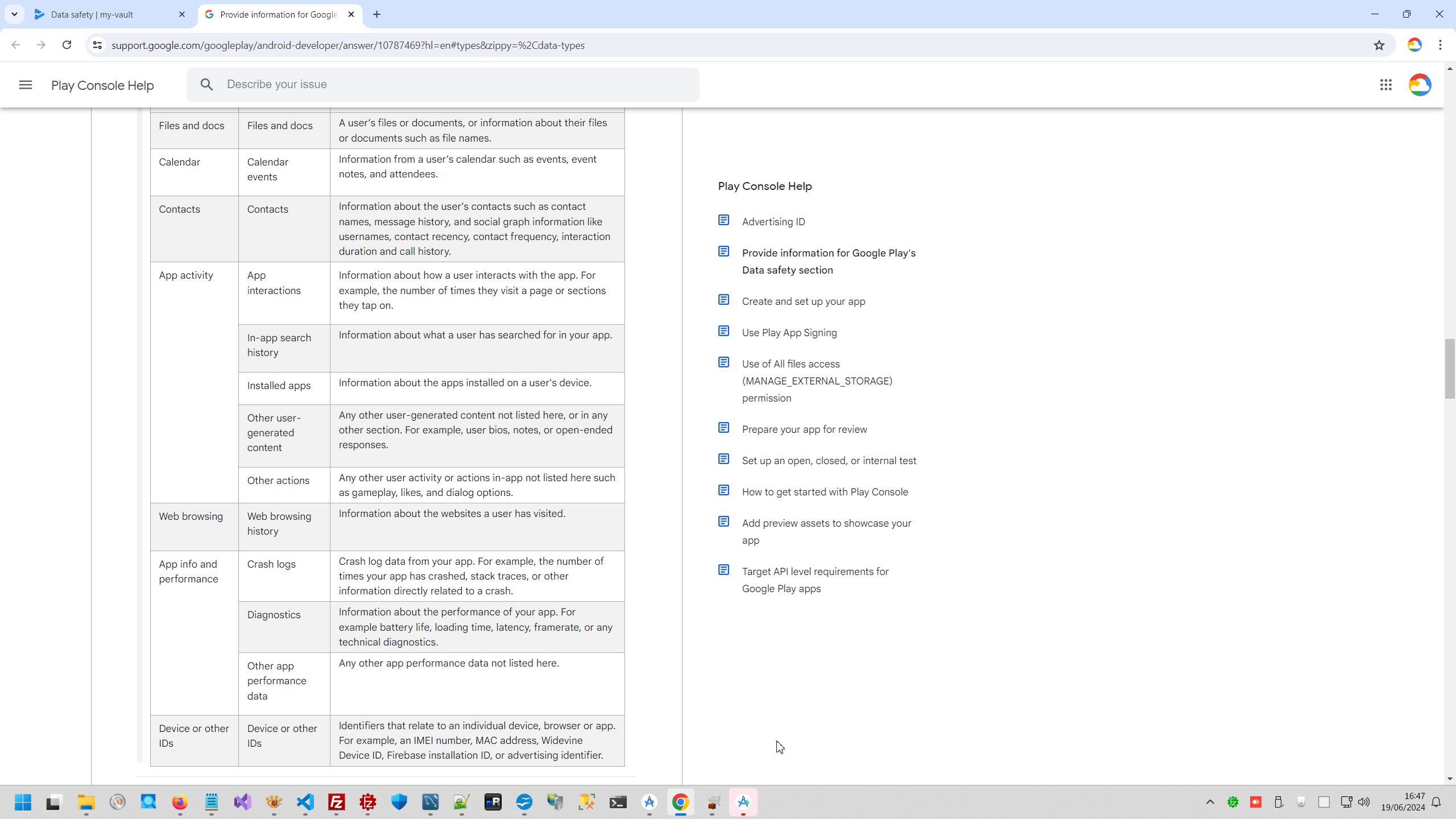
Task: Open the hamburger main menu icon
Action: (25, 85)
